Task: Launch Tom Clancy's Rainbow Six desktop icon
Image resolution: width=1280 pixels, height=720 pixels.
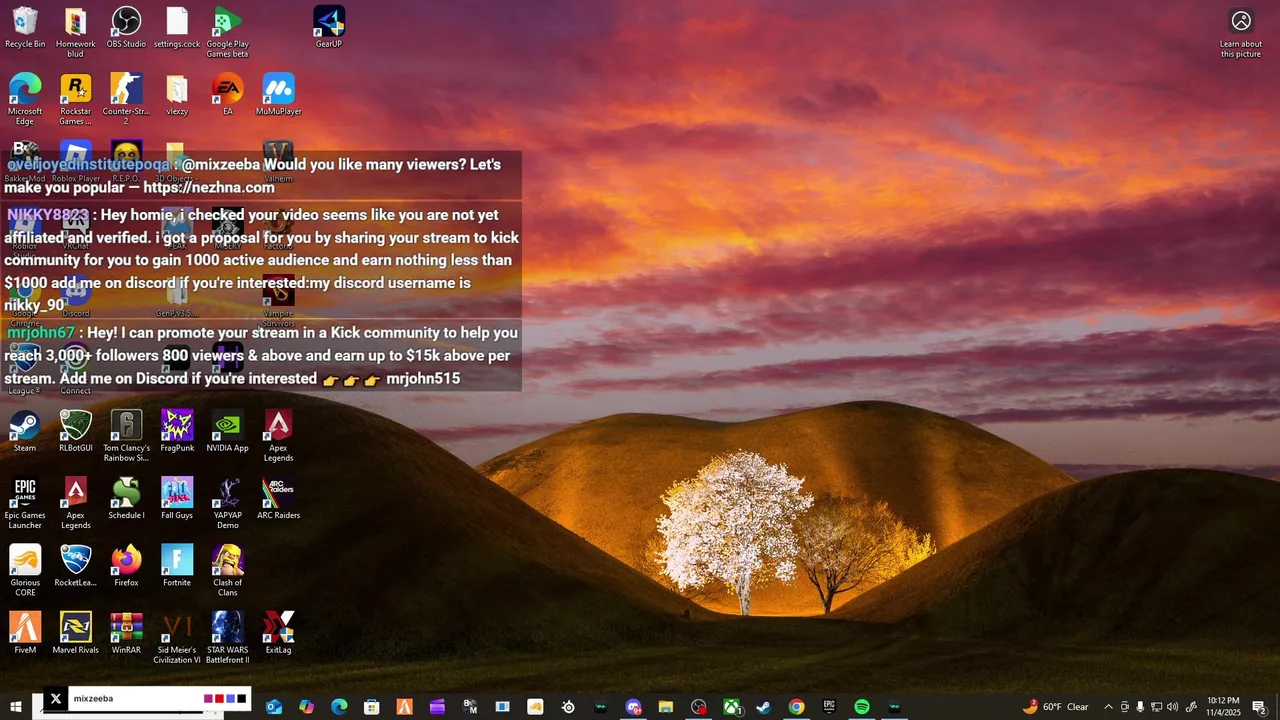Action: [126, 435]
